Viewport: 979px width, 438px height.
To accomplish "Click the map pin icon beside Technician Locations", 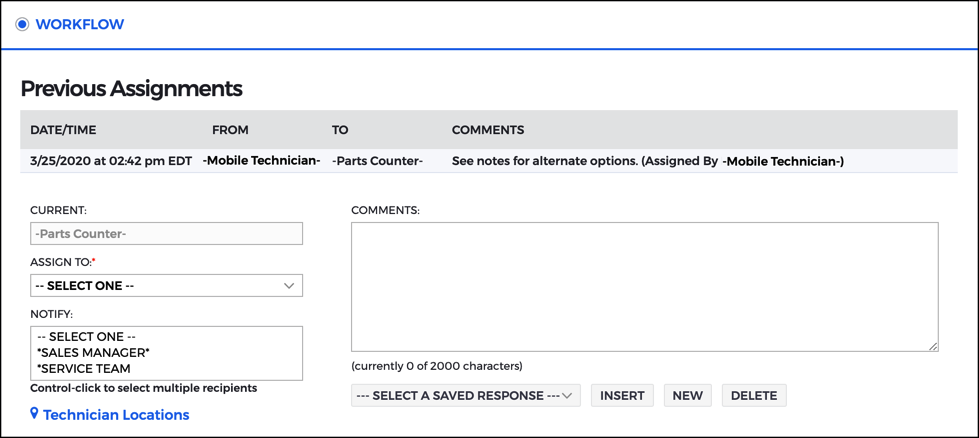I will click(x=34, y=414).
